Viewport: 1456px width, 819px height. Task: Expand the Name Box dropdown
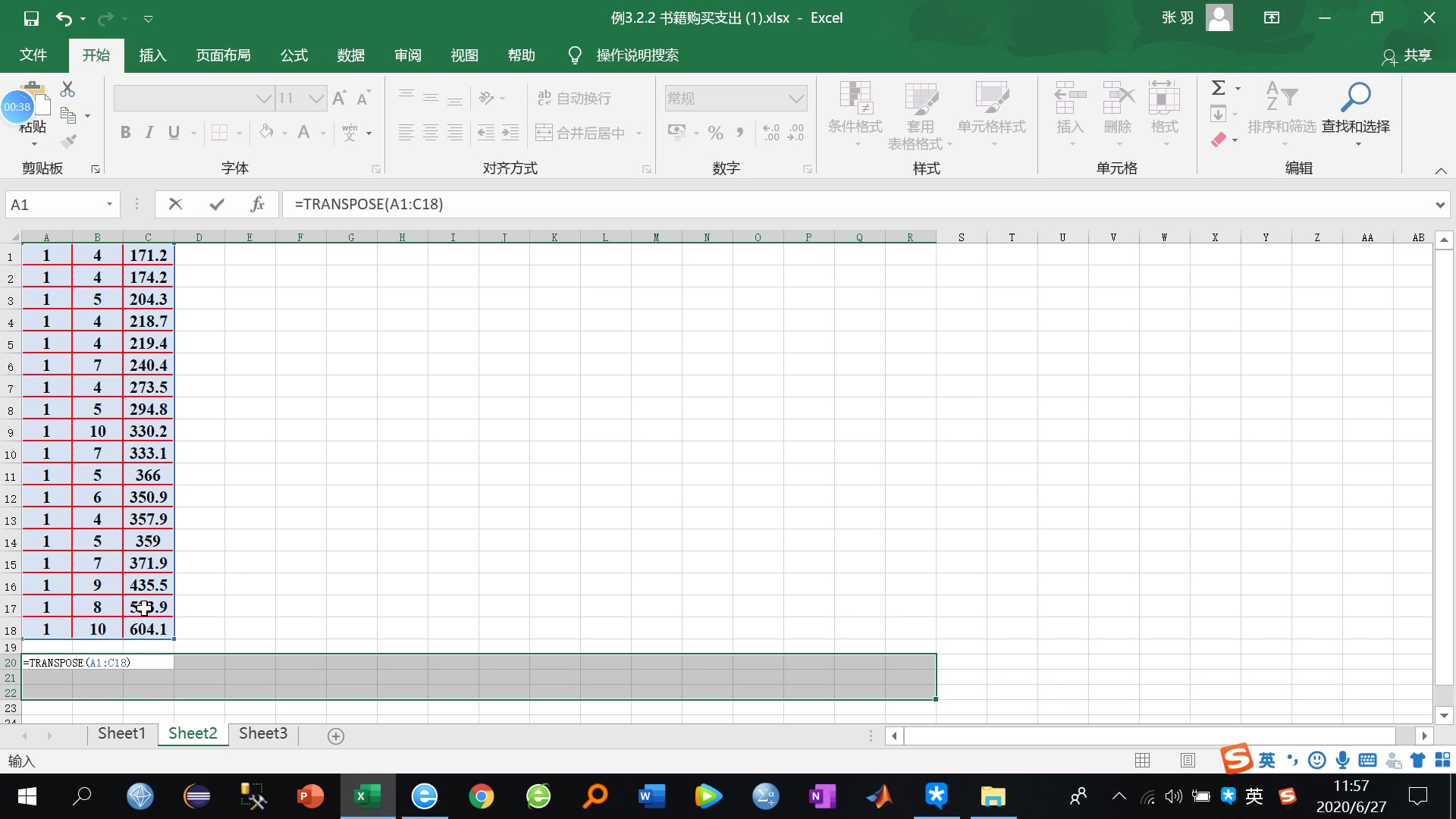tap(109, 204)
